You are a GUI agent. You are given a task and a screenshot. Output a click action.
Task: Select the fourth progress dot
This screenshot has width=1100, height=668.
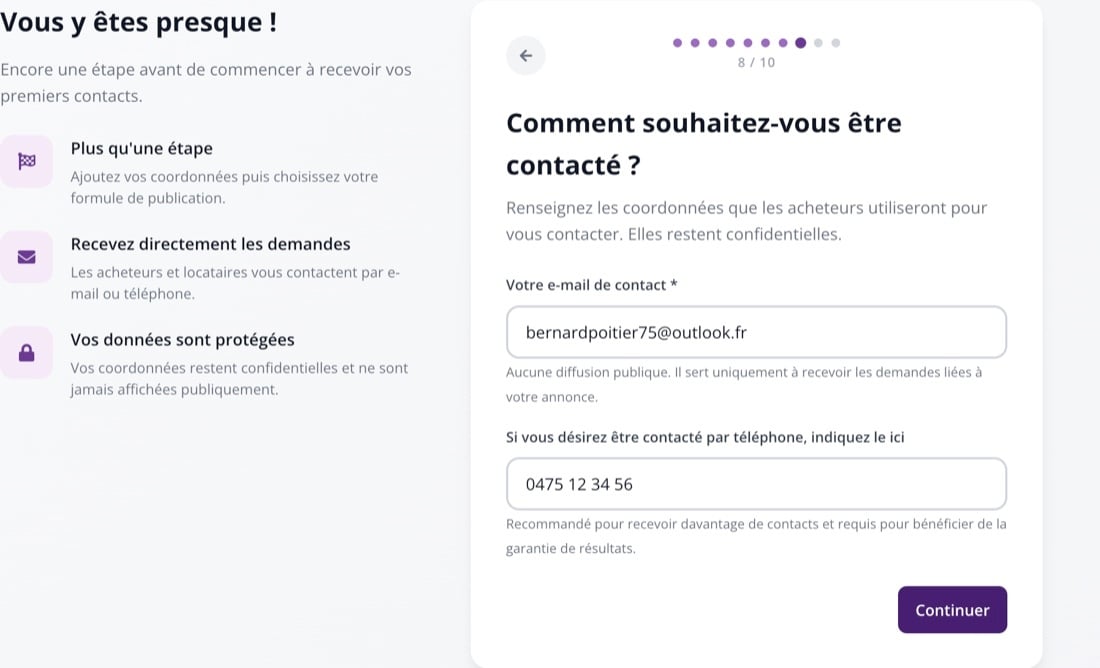coord(730,43)
